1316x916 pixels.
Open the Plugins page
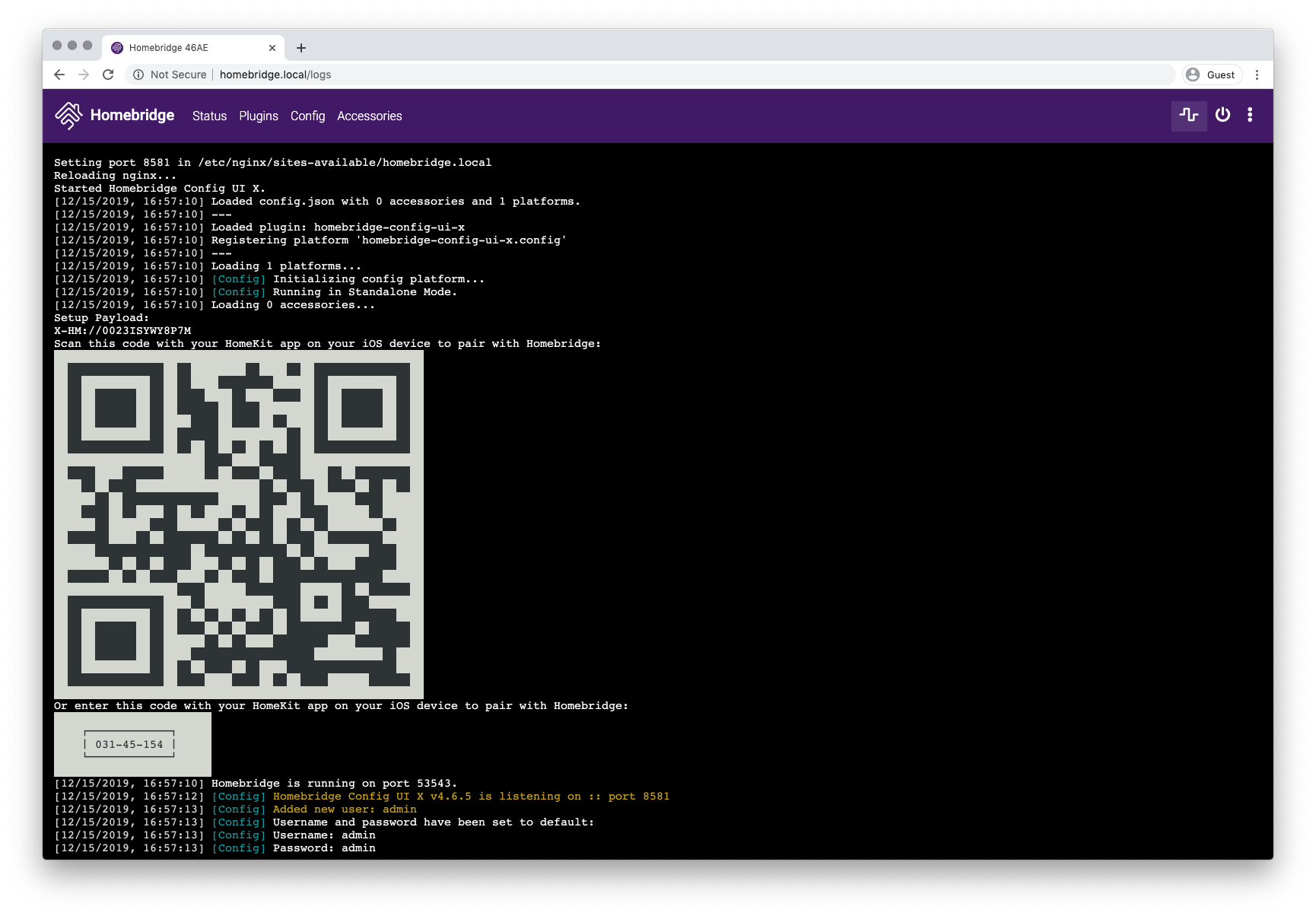tap(259, 116)
